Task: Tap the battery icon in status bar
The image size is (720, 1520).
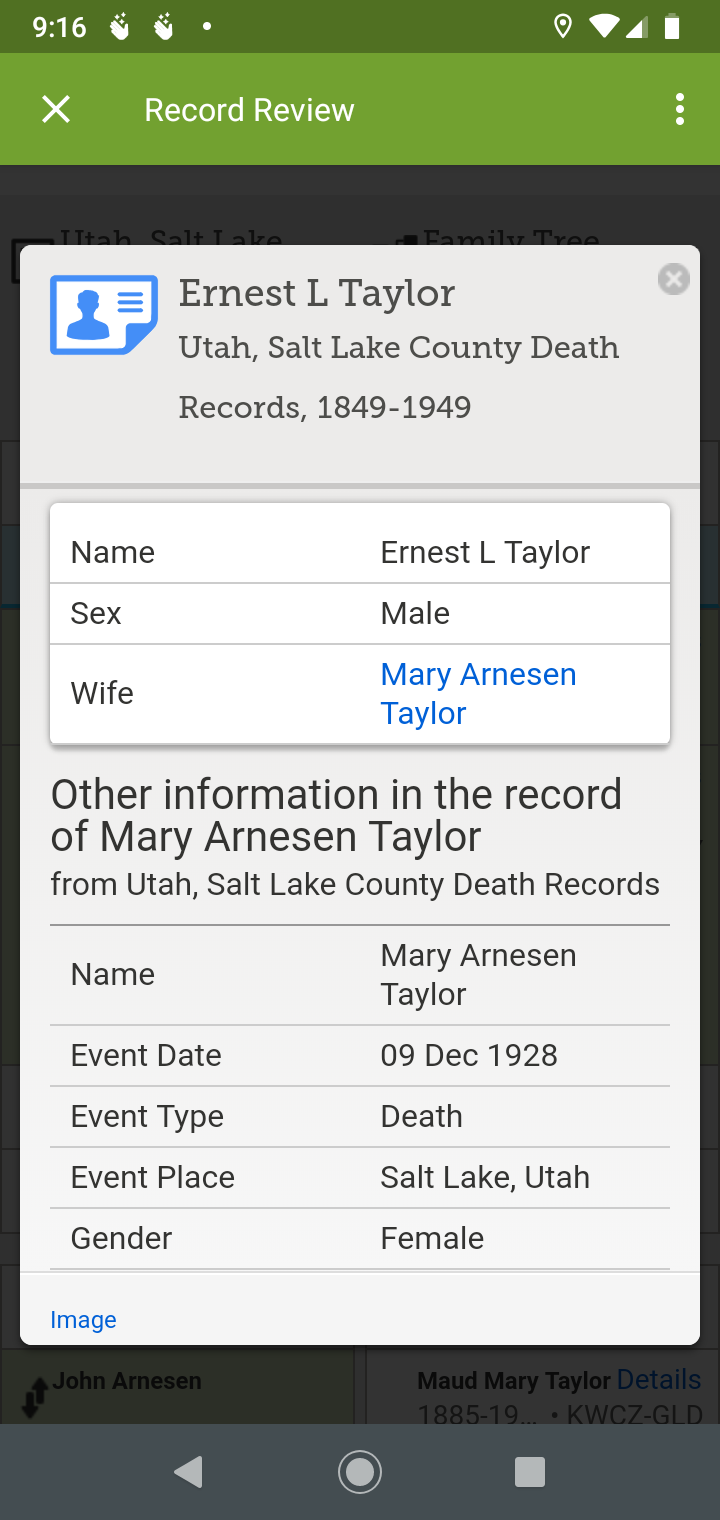Action: pyautogui.click(x=672, y=27)
